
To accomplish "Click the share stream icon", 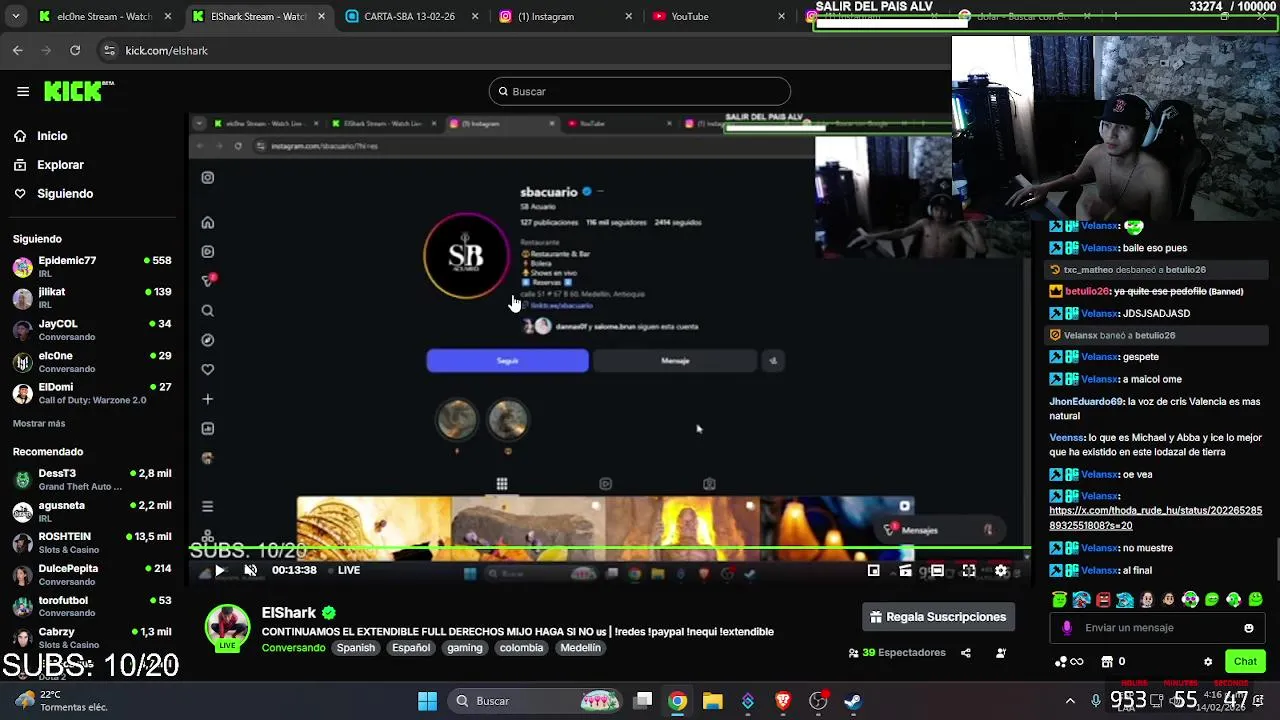I will click(966, 653).
